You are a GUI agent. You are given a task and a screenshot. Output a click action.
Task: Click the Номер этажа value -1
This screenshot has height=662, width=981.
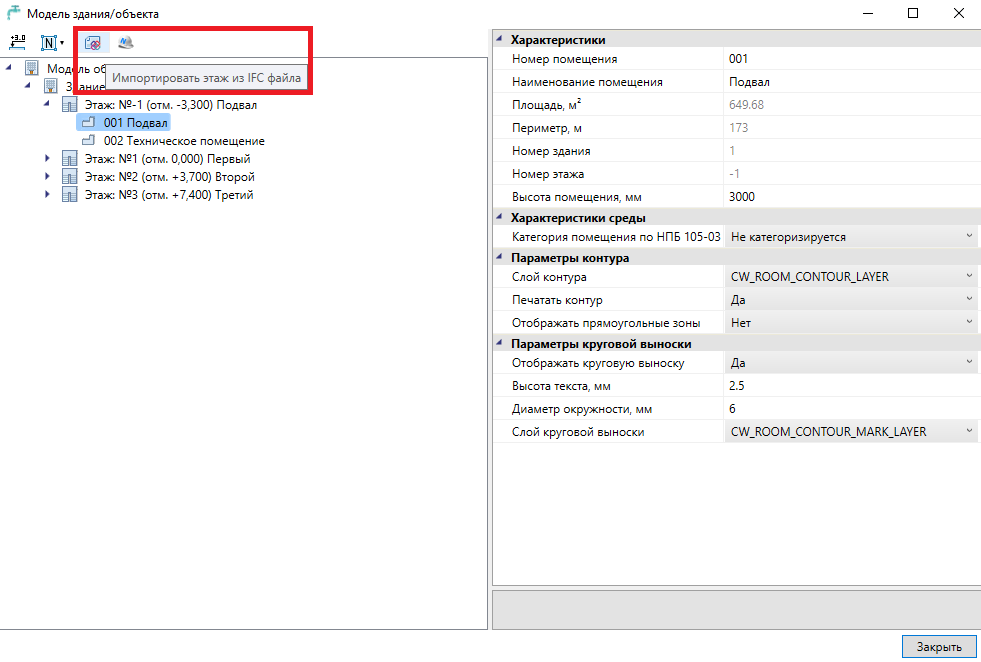(734, 173)
